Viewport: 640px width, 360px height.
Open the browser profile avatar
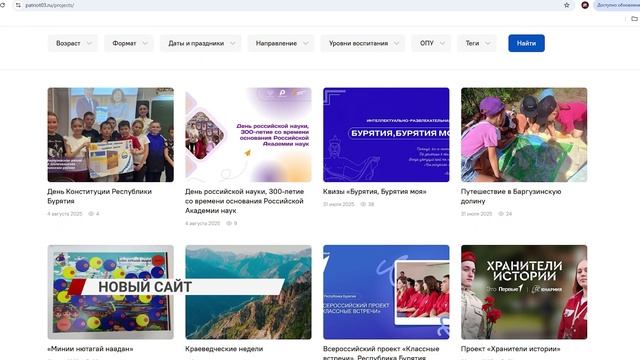point(585,5)
